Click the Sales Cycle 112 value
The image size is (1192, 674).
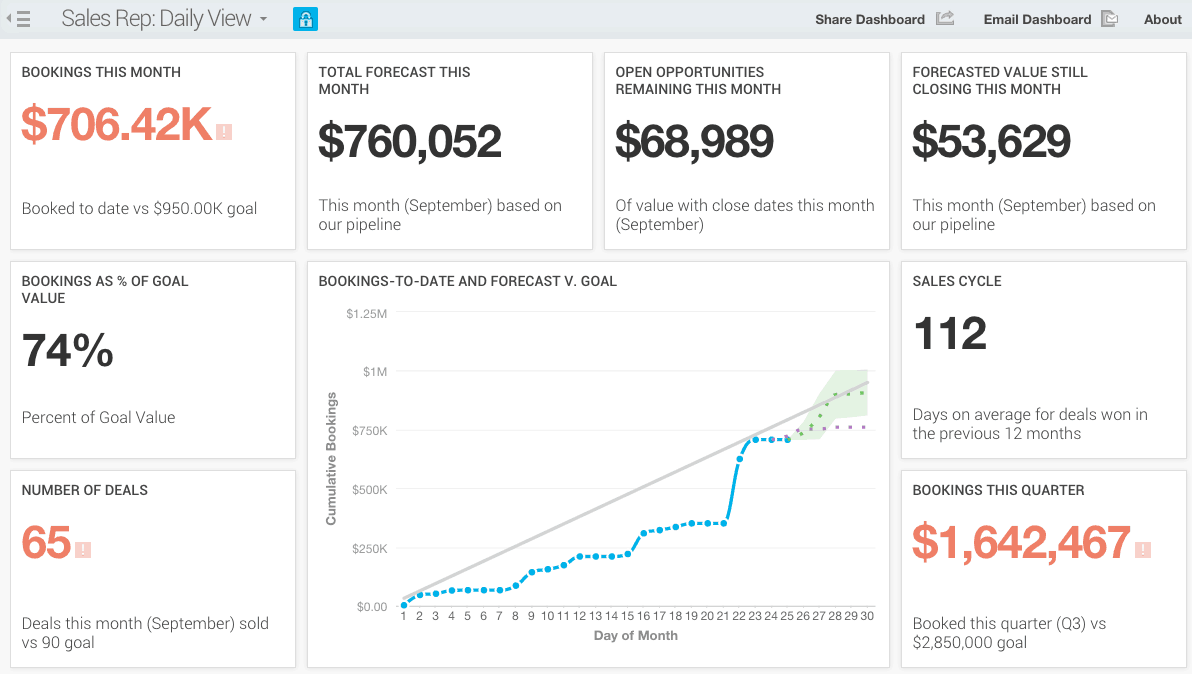click(950, 333)
